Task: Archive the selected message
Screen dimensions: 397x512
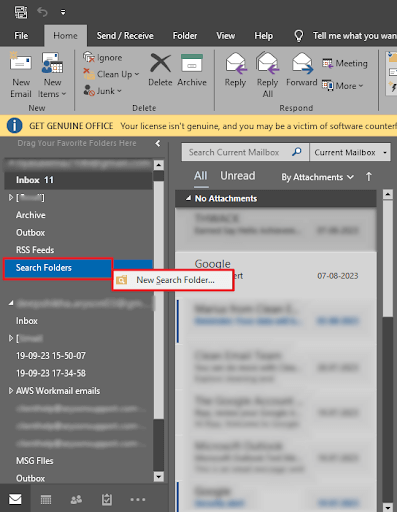Action: coord(192,69)
